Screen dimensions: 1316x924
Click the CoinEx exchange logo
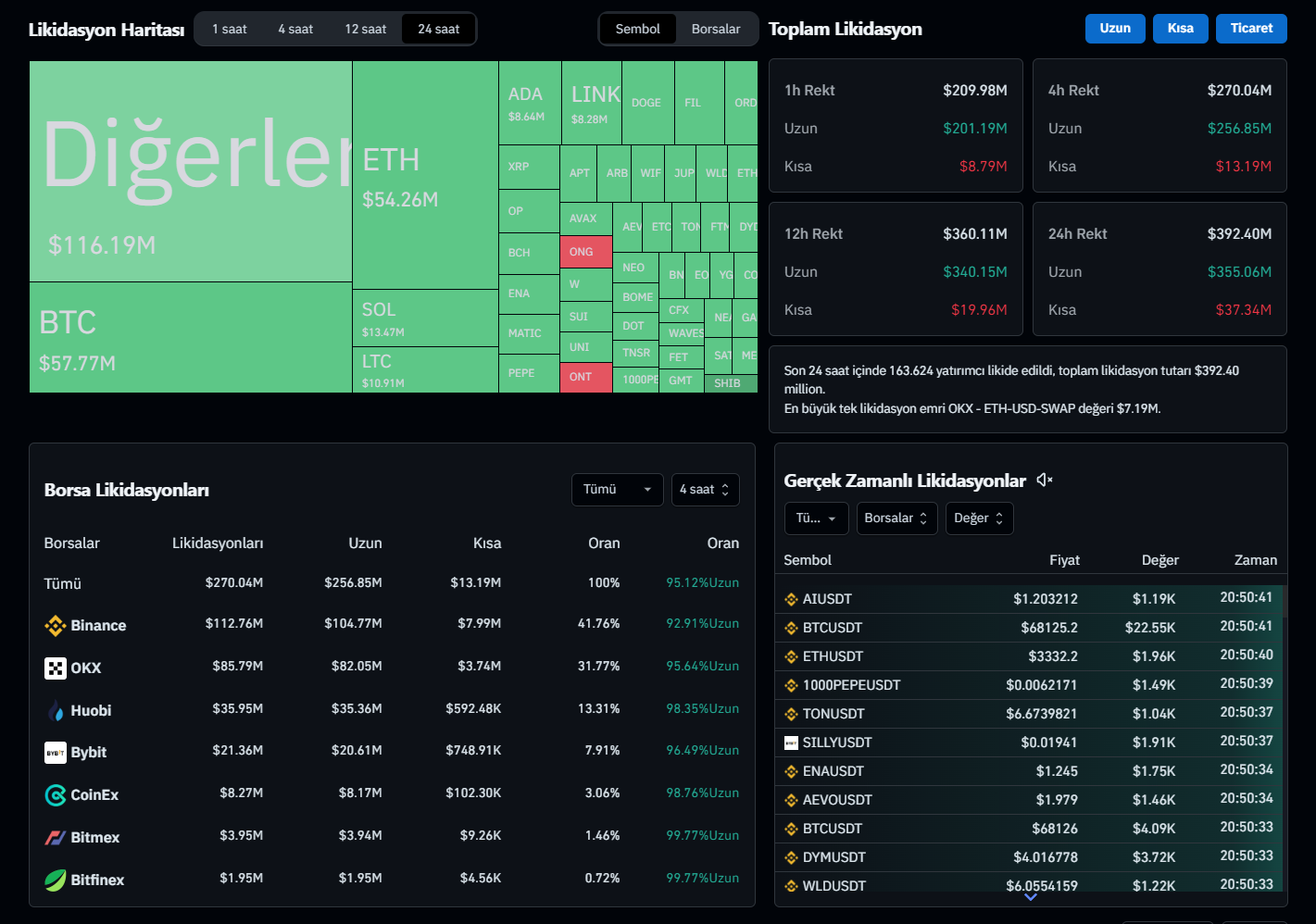56,795
